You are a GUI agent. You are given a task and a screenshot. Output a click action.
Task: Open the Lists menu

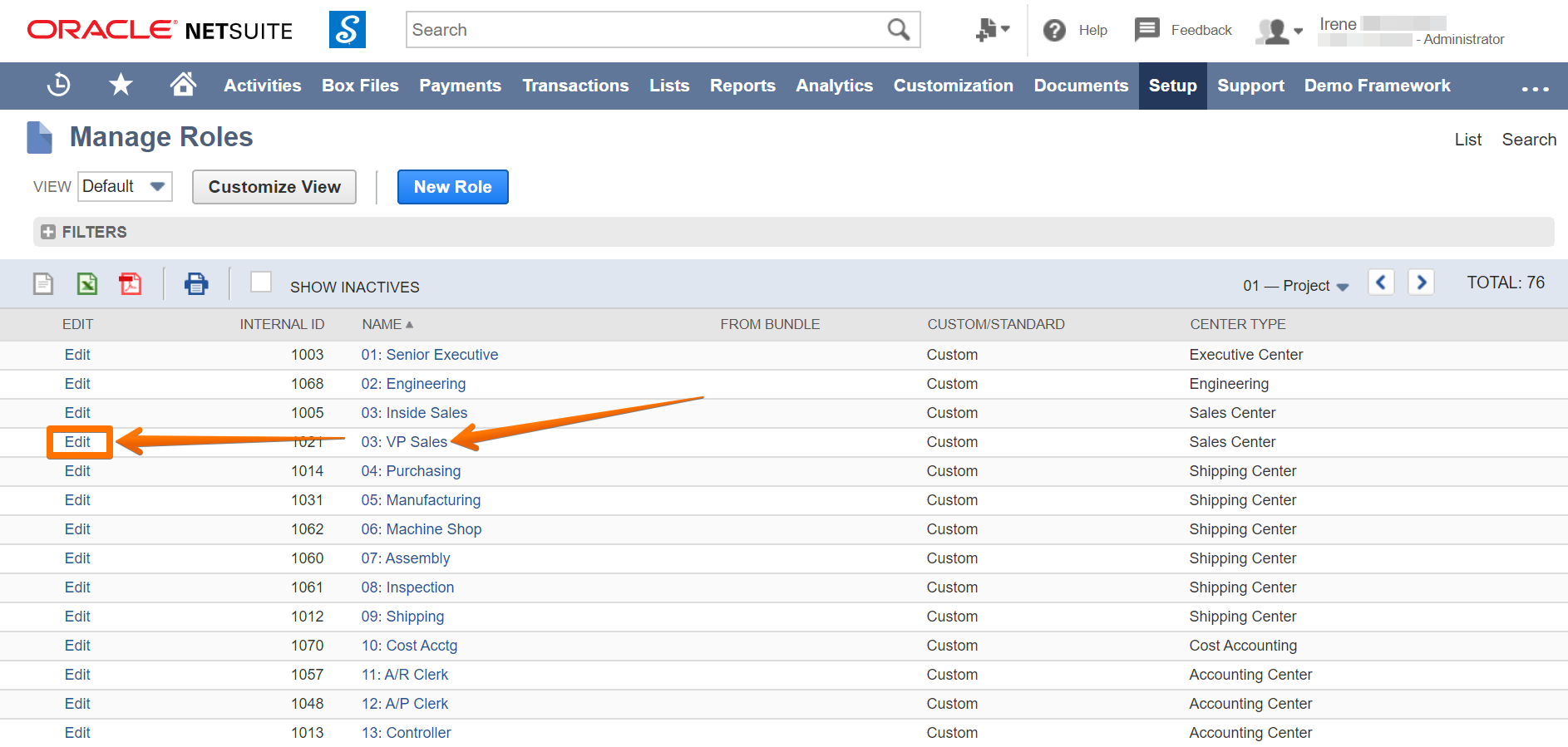coord(669,86)
